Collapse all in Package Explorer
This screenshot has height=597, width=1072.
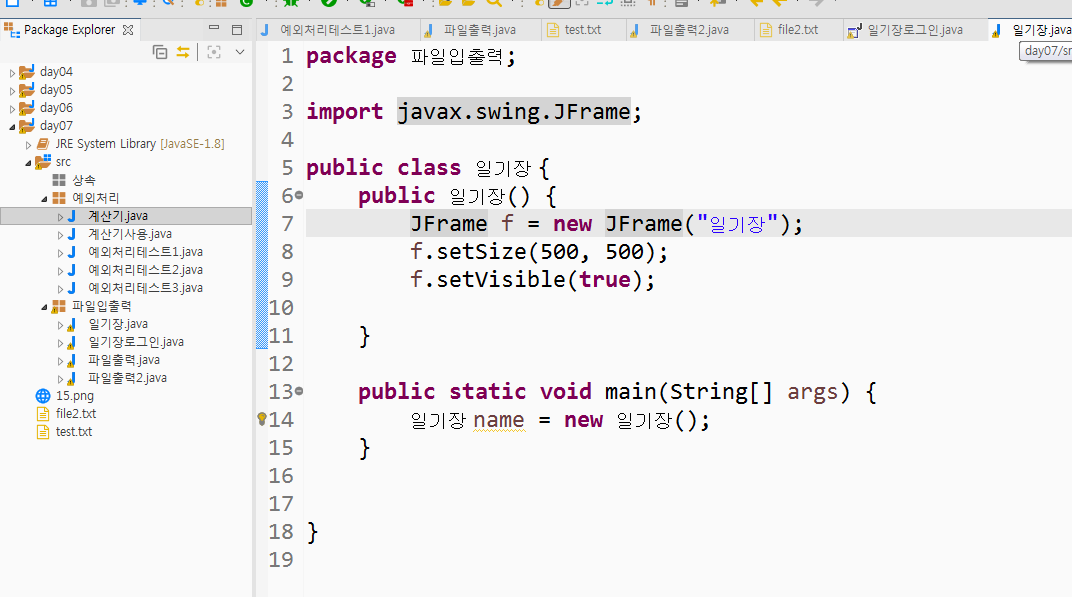click(160, 52)
